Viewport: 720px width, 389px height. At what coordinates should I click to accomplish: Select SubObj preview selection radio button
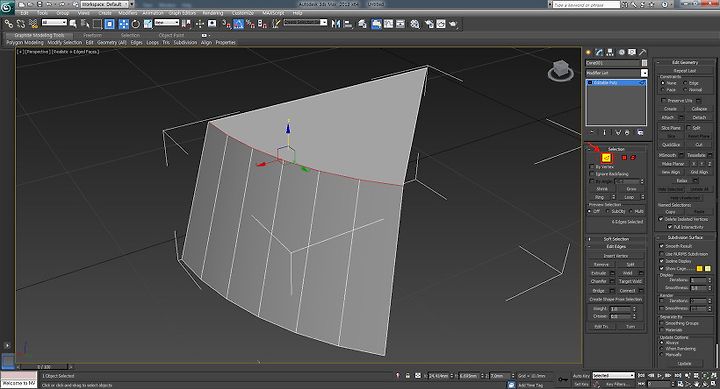pyautogui.click(x=608, y=211)
